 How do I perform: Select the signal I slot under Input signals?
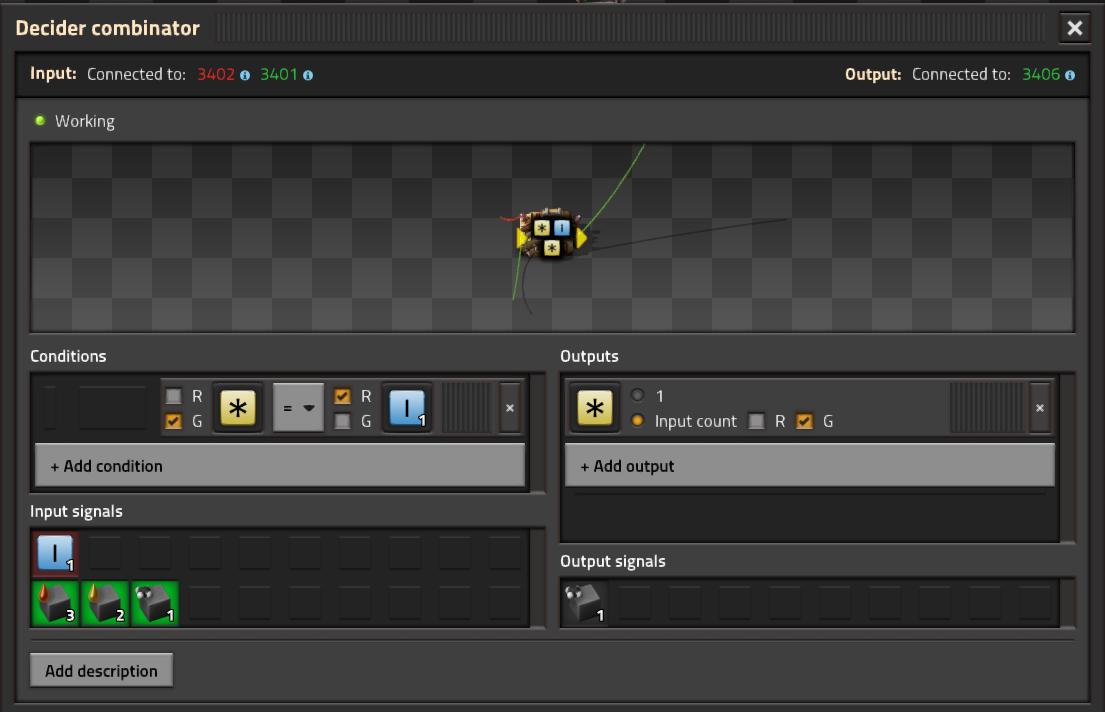click(55, 553)
